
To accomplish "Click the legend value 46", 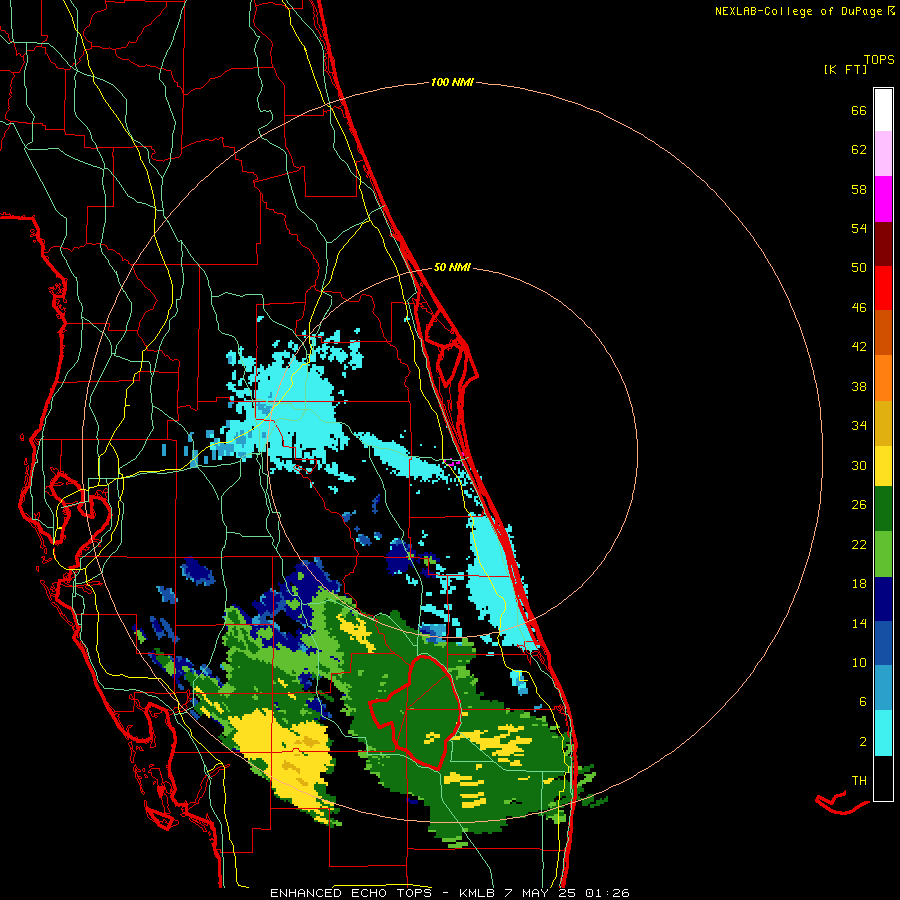I will pos(859,308).
